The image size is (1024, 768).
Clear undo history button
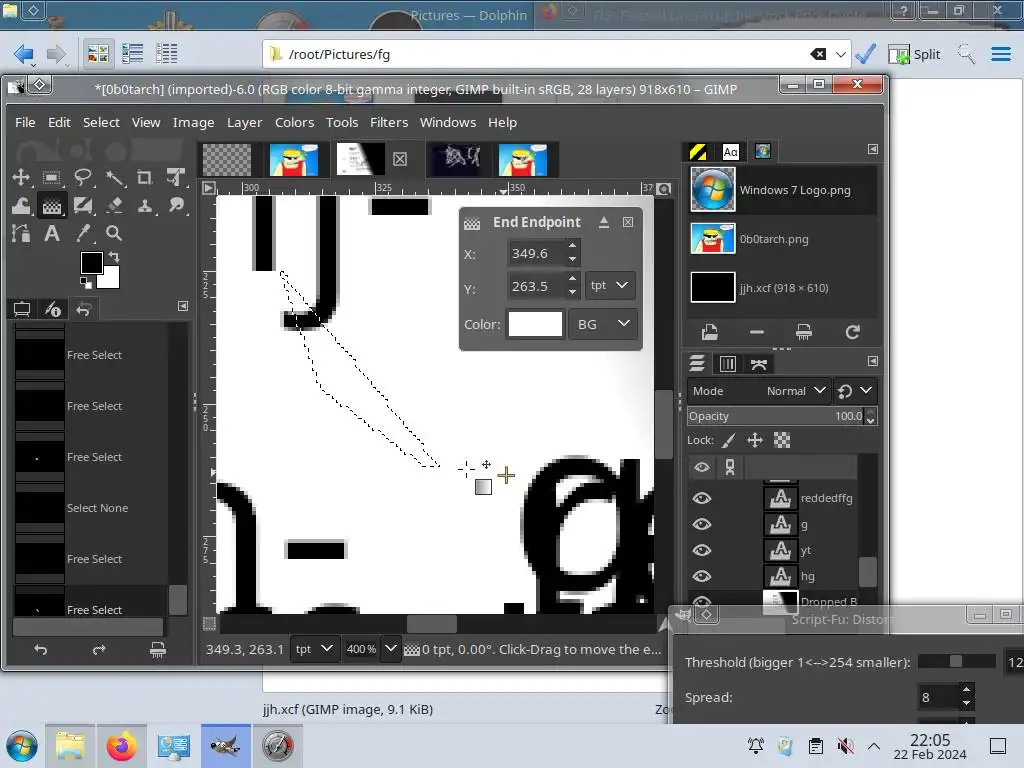pos(157,649)
